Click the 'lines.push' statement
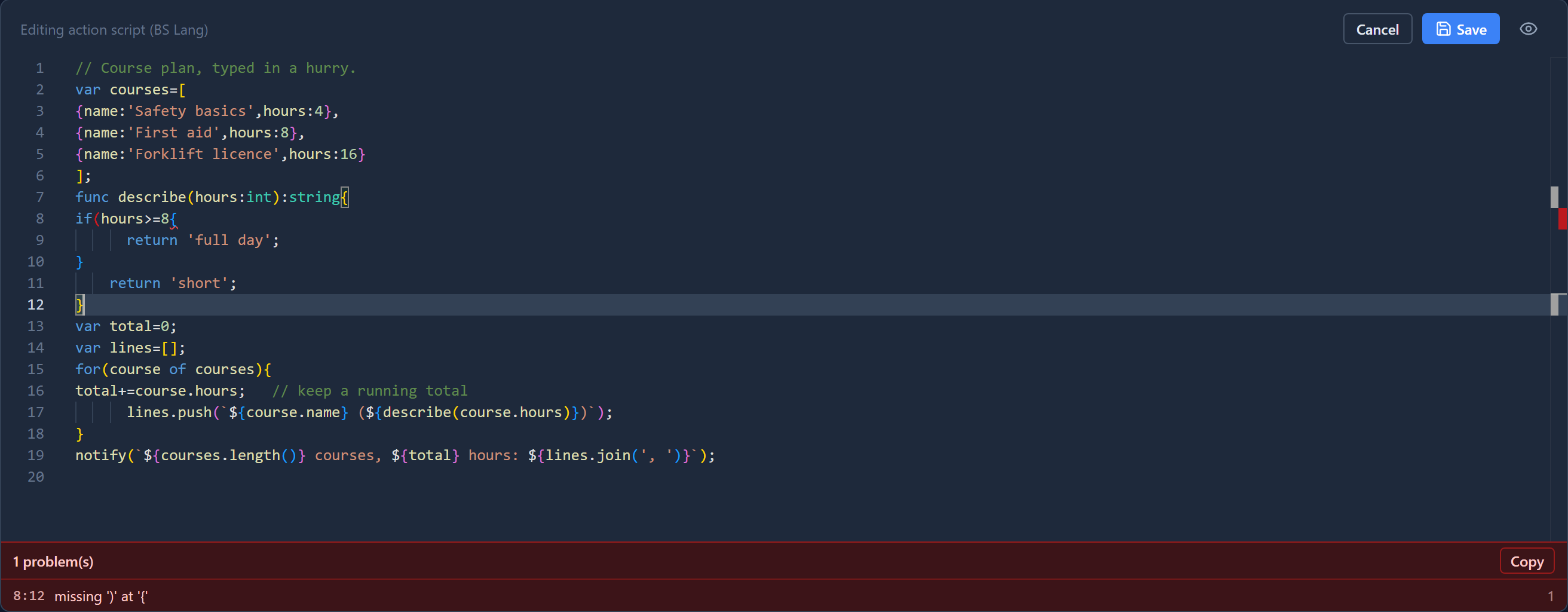 coord(369,412)
